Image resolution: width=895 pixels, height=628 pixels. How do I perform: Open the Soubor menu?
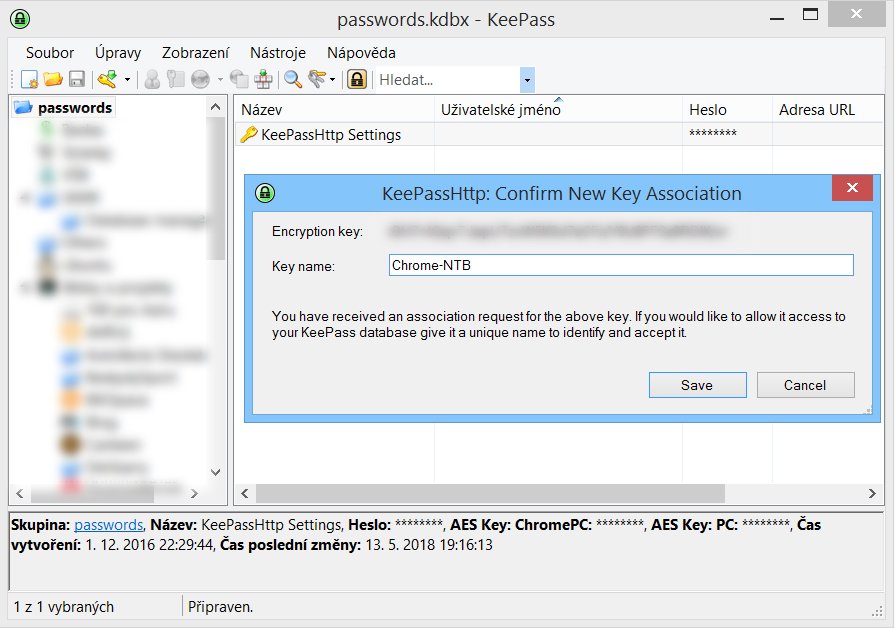pos(50,53)
